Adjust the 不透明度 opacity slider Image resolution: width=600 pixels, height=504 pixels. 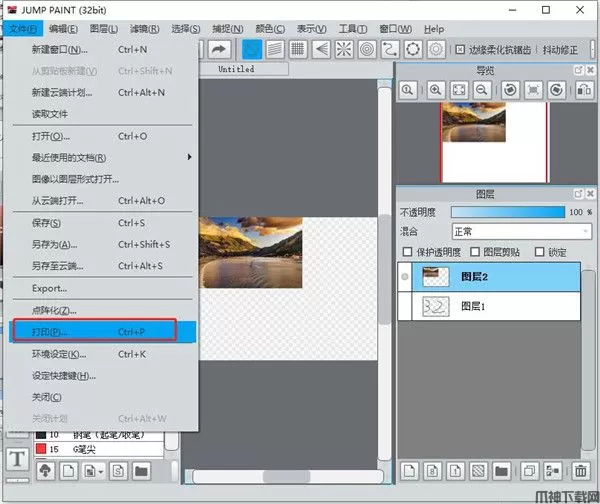(x=508, y=212)
